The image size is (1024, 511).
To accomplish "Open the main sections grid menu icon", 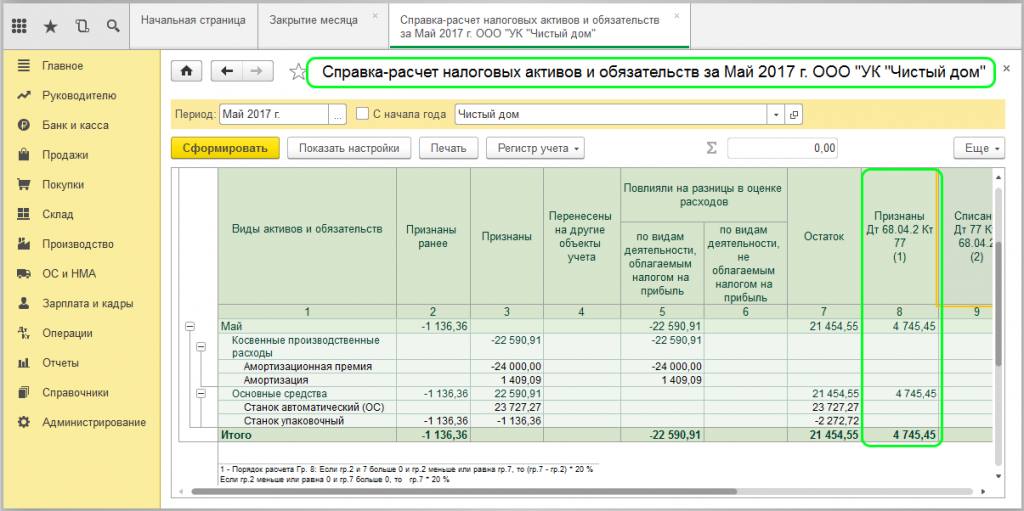I will (21, 24).
